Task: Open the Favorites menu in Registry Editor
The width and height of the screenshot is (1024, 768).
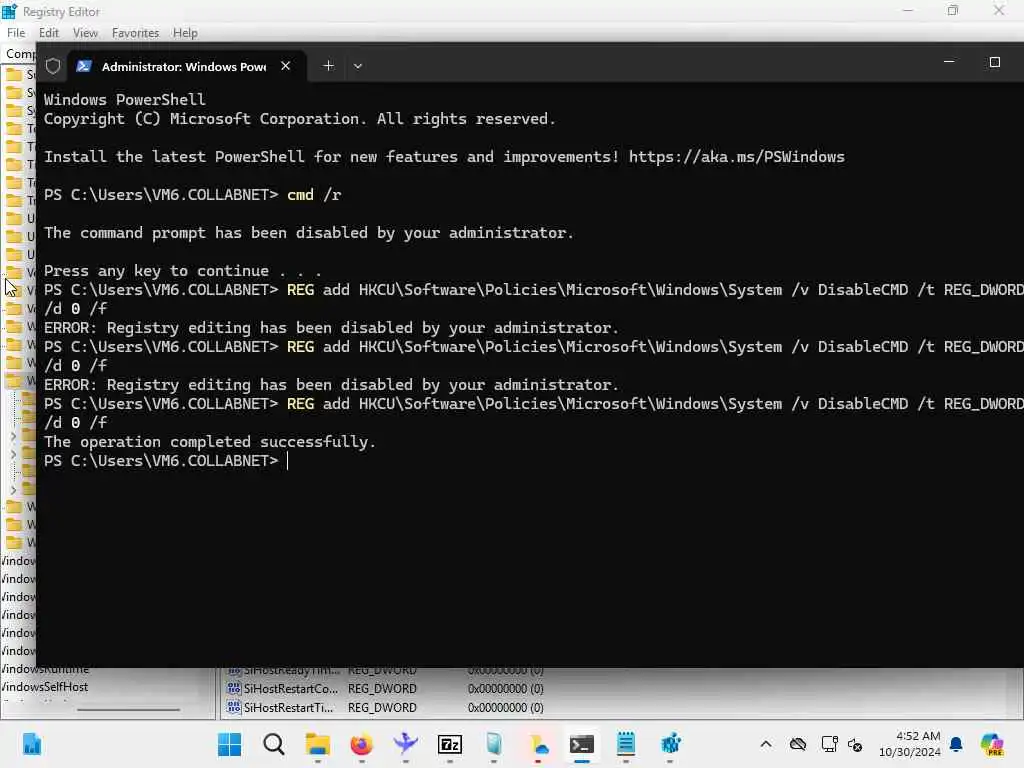Action: tap(135, 33)
